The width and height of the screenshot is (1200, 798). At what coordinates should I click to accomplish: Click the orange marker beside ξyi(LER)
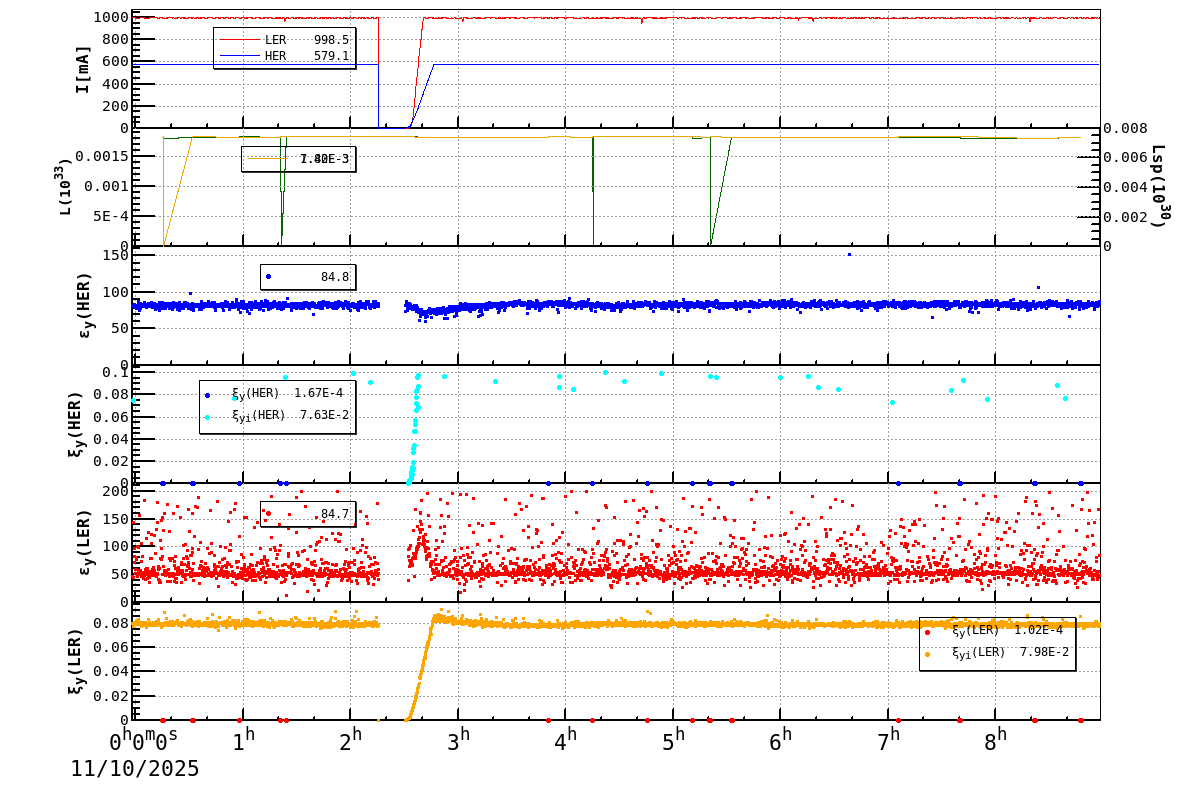point(927,654)
